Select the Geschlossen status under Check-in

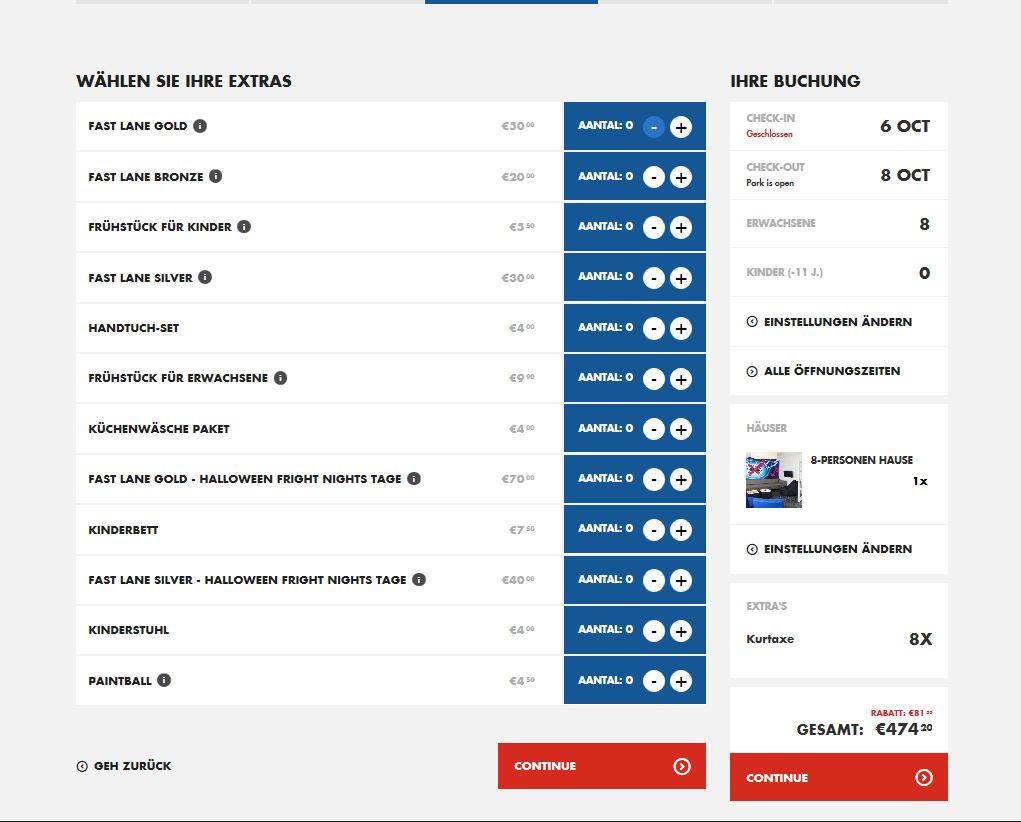tap(769, 134)
